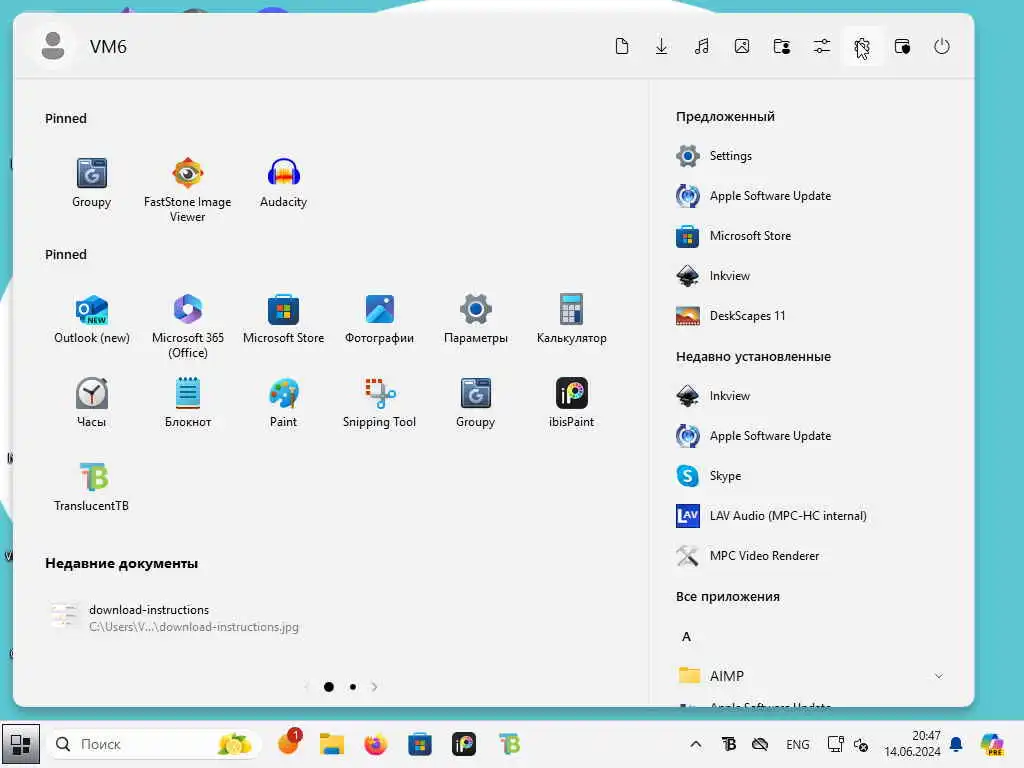Open the Параметры app

tap(475, 319)
